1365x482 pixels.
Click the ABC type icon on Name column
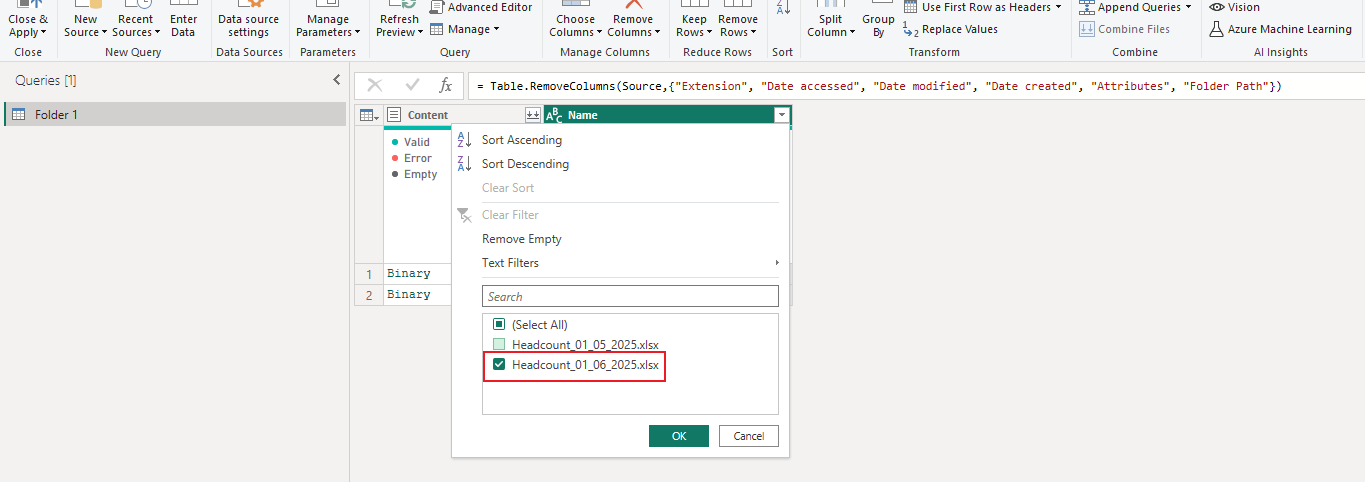pos(554,115)
